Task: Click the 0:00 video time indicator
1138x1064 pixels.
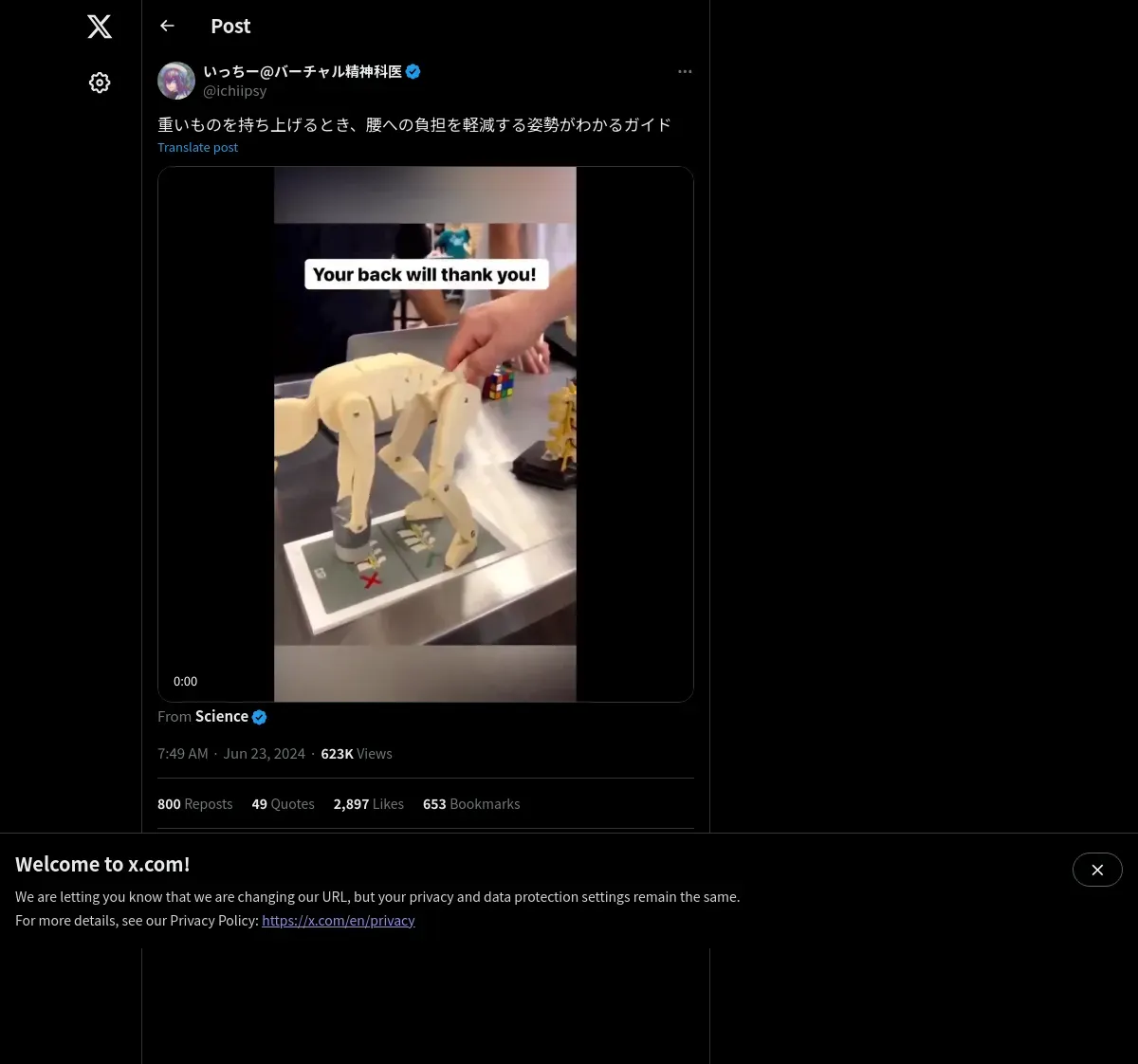Action: pos(186,681)
